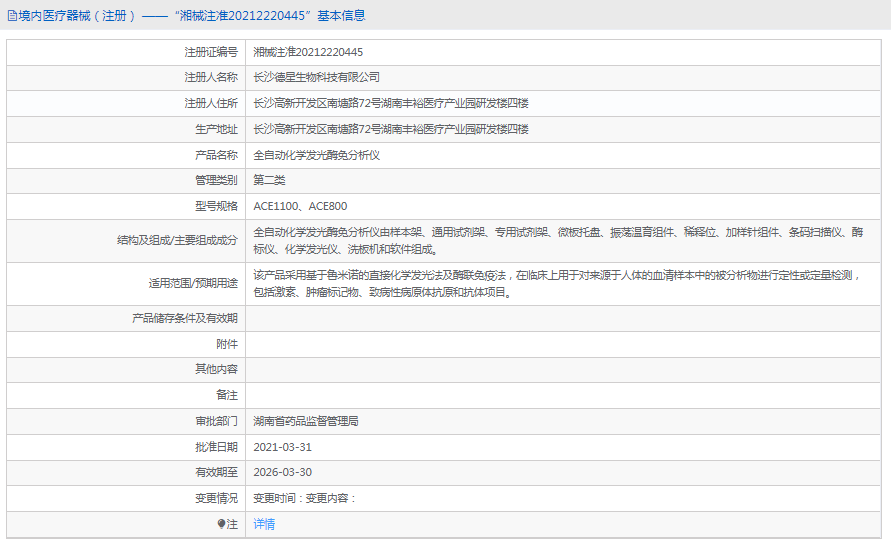
Task: Select company name 长沙德星生物科技有限公司
Action: (317, 77)
